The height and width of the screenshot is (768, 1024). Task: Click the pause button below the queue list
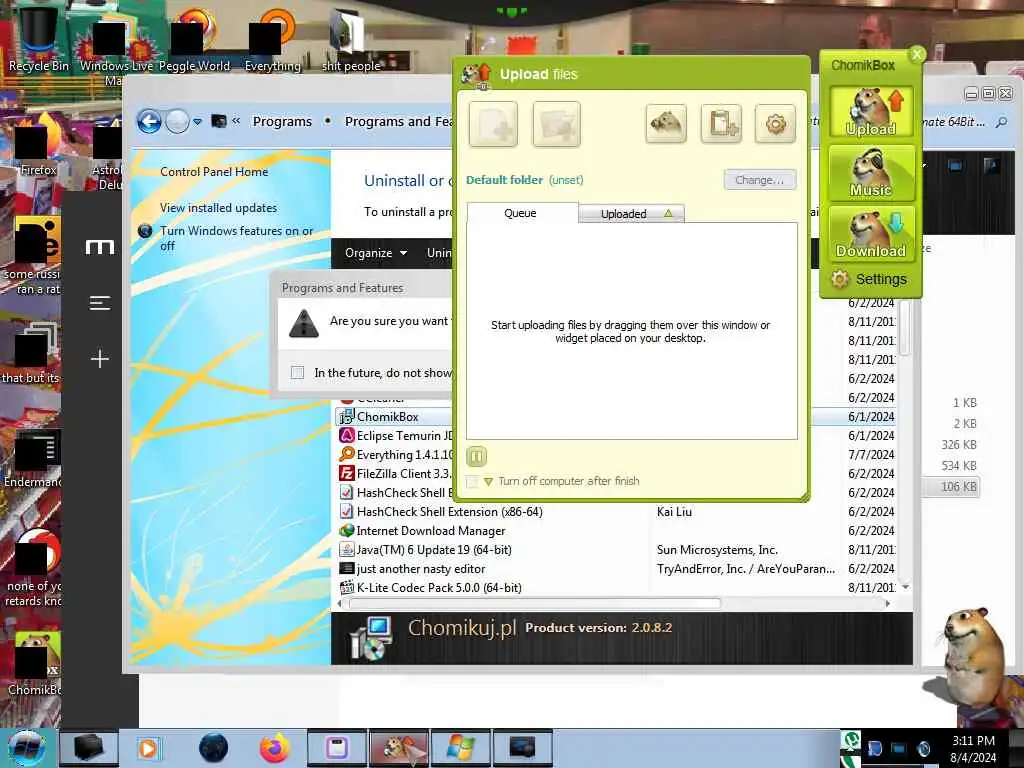coord(477,456)
